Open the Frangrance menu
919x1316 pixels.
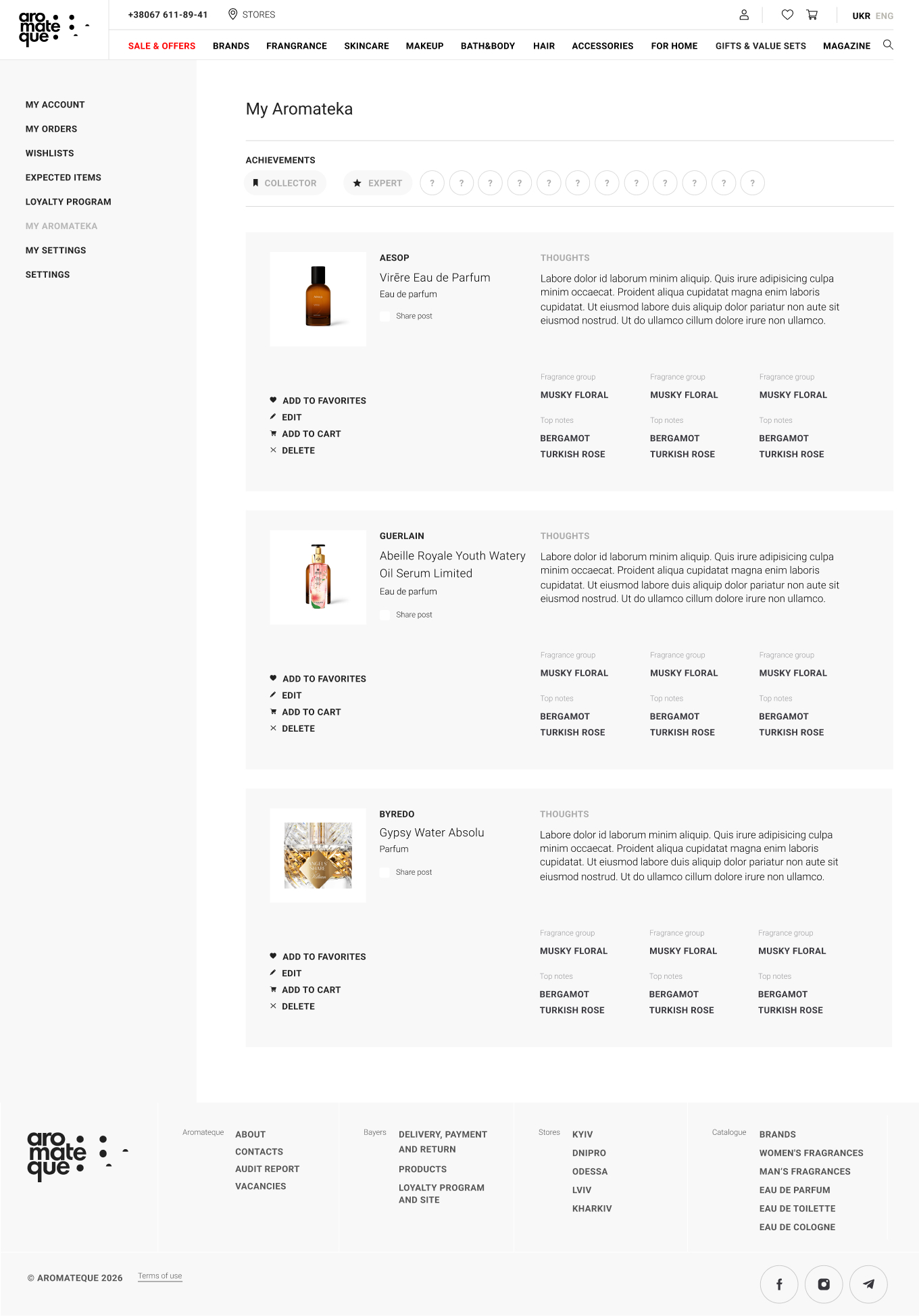click(x=297, y=46)
